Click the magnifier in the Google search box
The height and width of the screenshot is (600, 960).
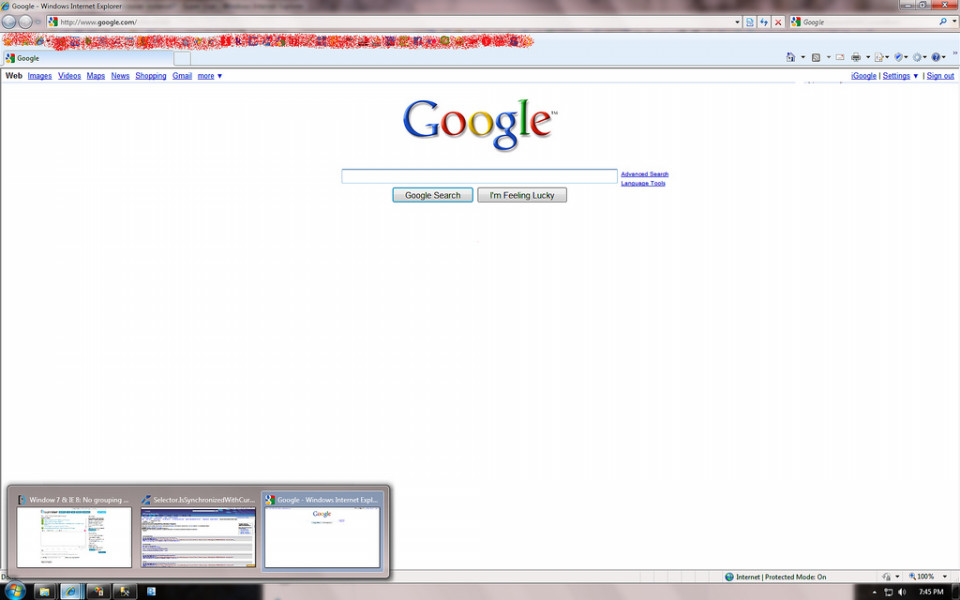coord(943,21)
